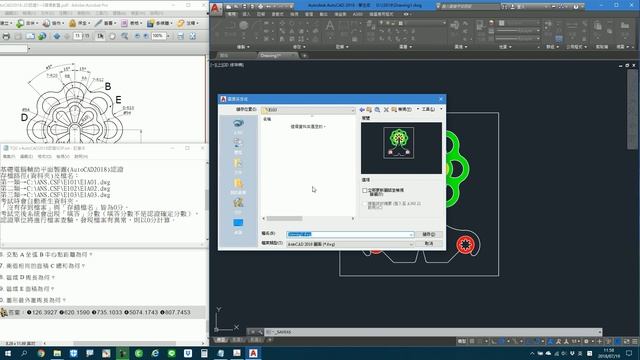Zoom in the PDF in Acrobat
640x360 pixels.
[146, 36]
